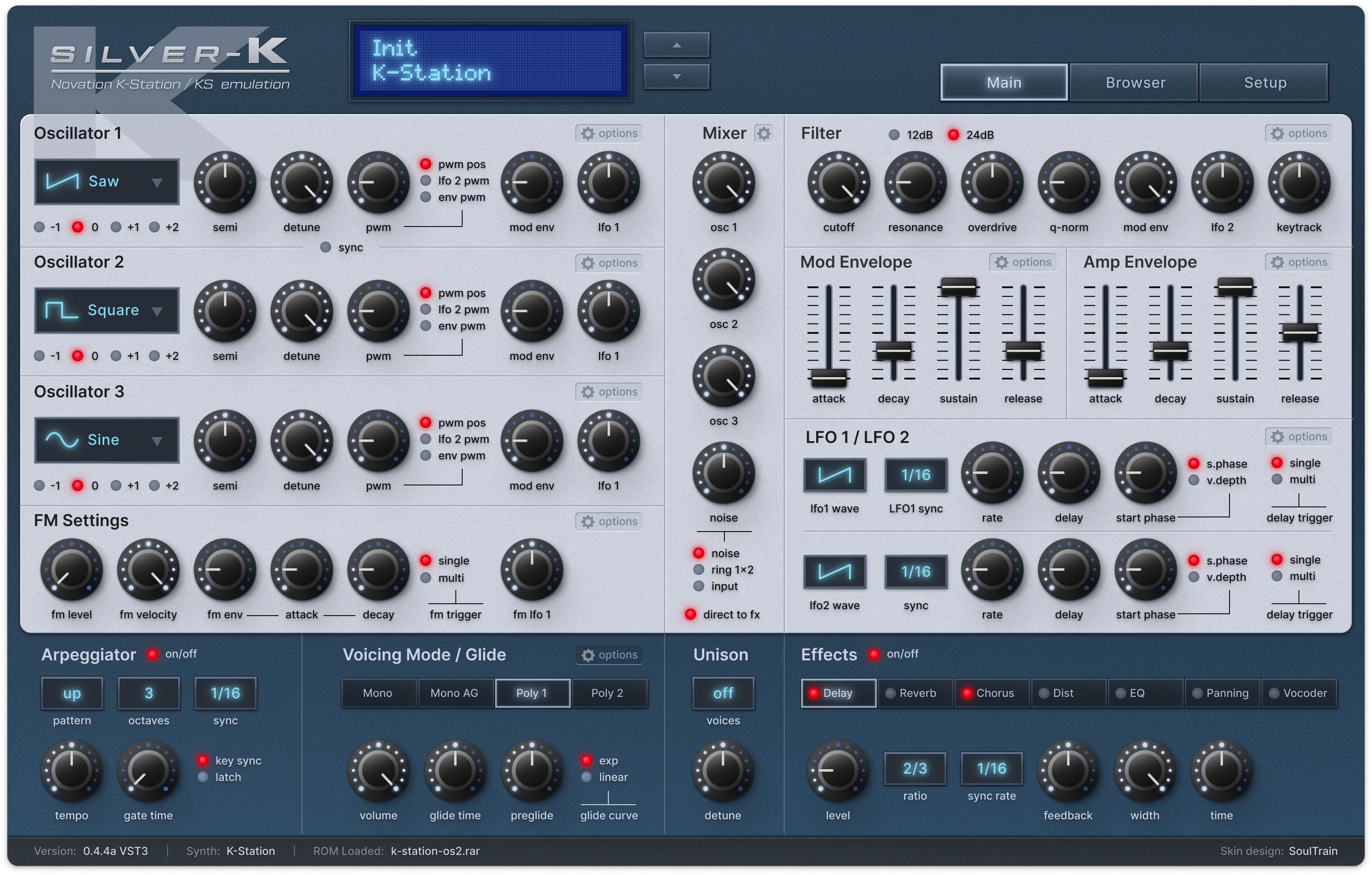Open Oscillator 2 options gear
1372x875 pixels.
click(x=609, y=263)
